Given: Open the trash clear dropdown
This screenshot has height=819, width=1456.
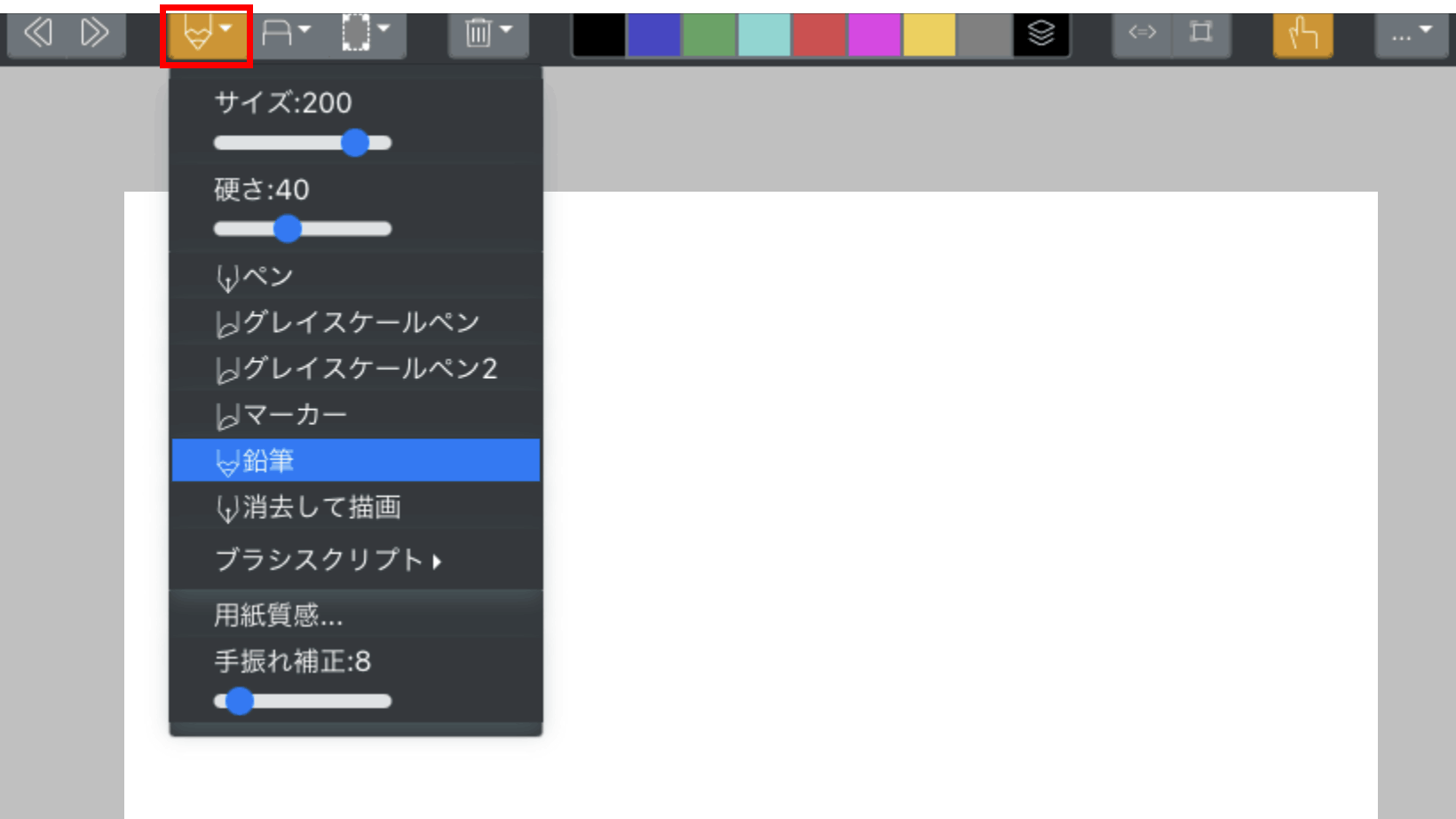Looking at the screenshot, I should [x=488, y=34].
